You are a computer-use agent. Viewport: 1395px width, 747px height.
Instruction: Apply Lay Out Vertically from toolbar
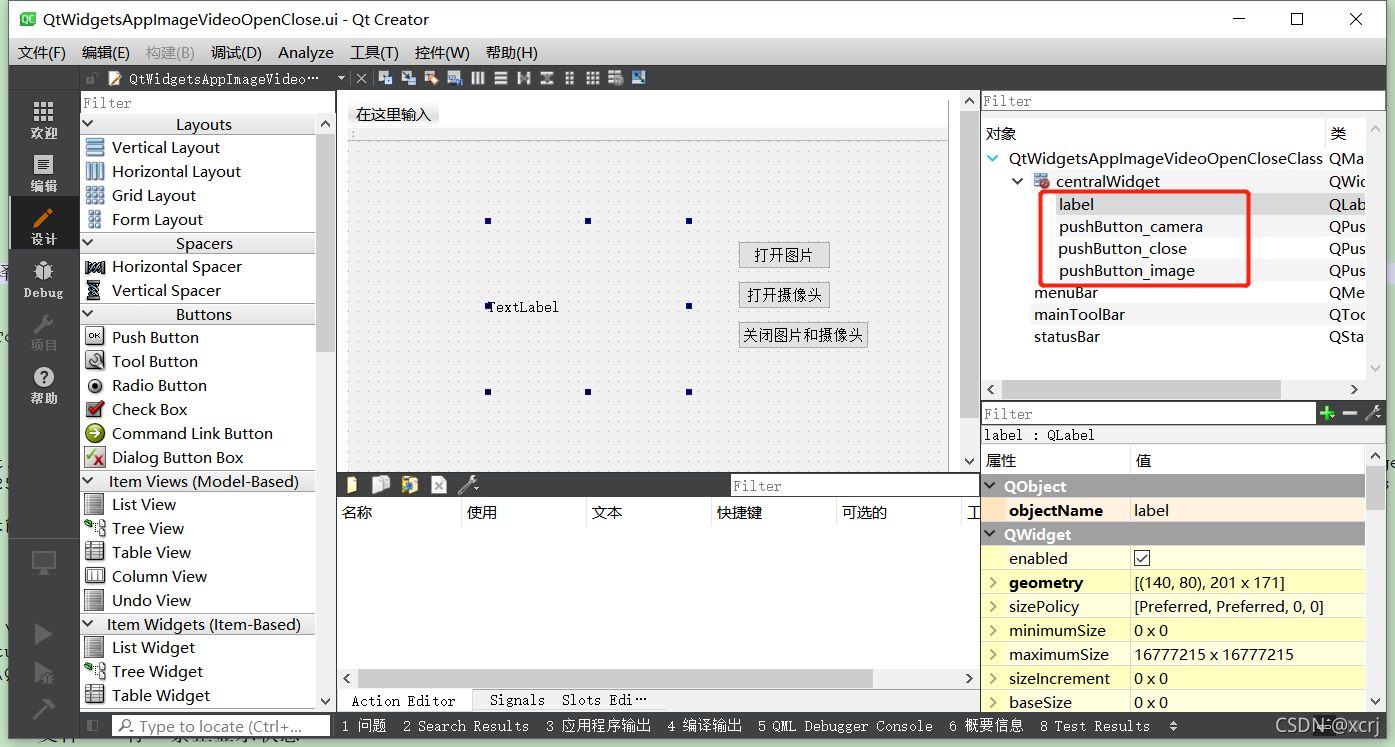tap(501, 78)
